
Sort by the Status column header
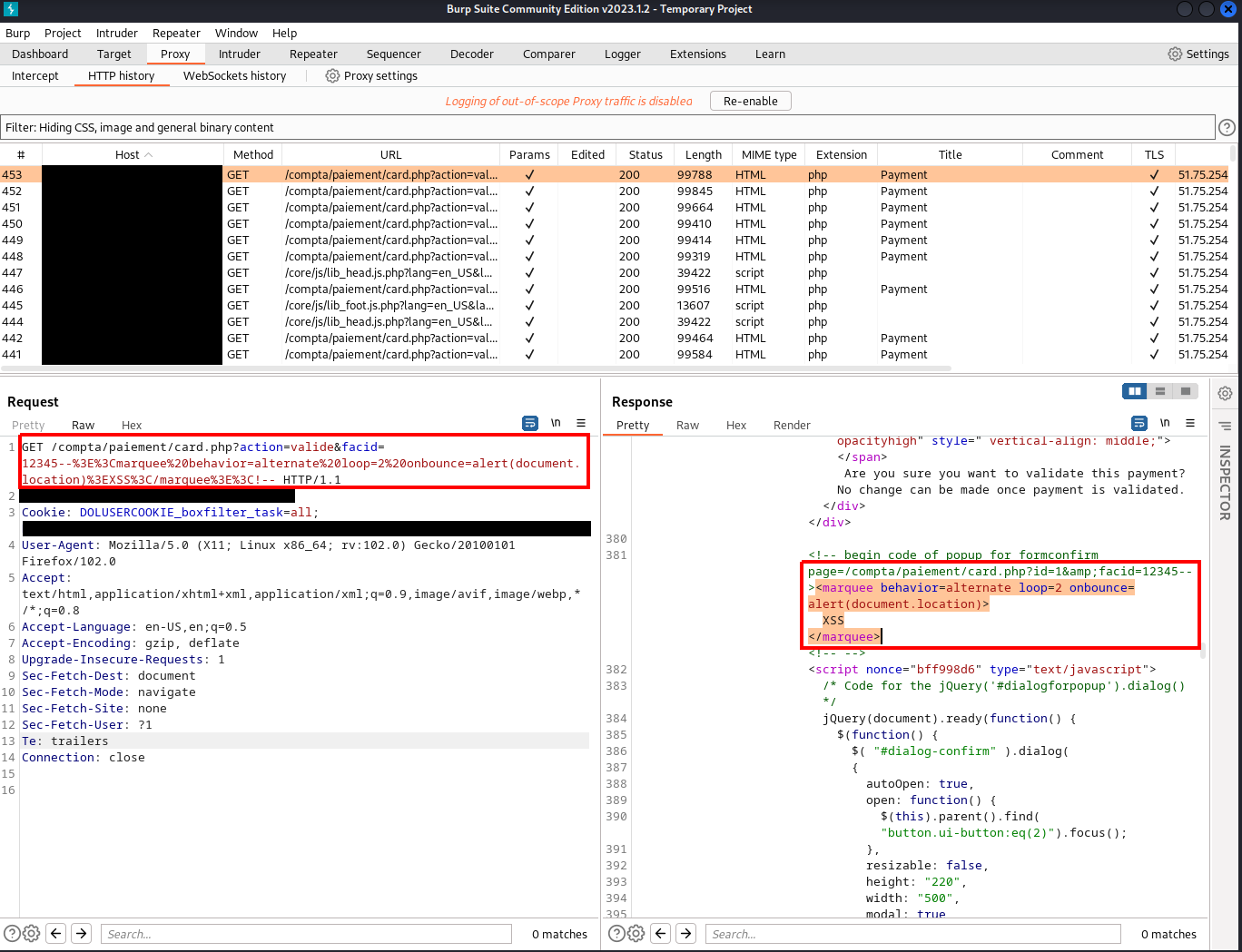click(646, 154)
